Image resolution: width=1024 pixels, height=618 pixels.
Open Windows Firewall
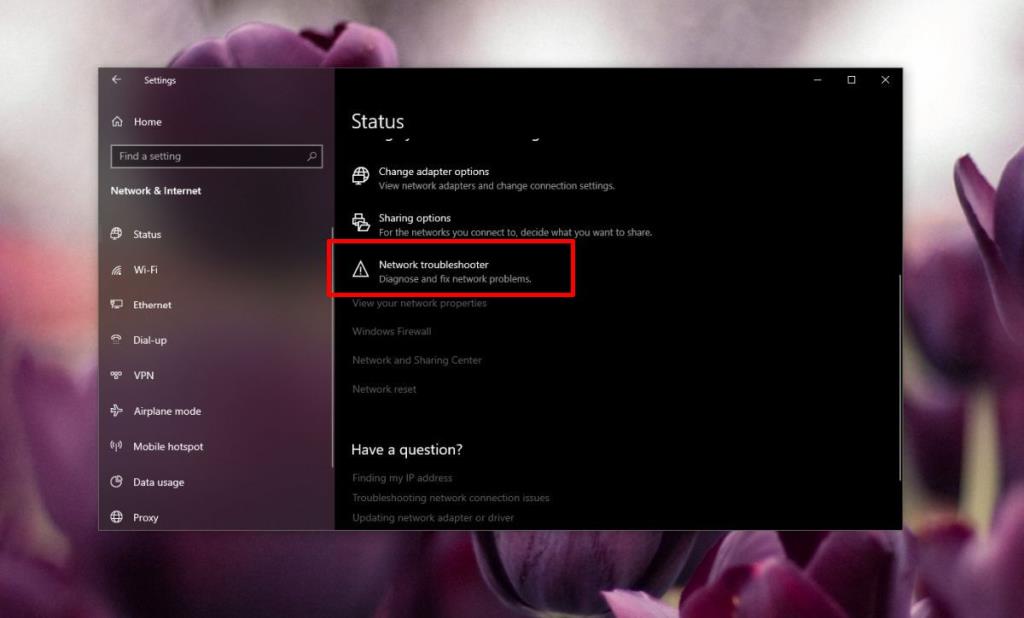point(391,331)
